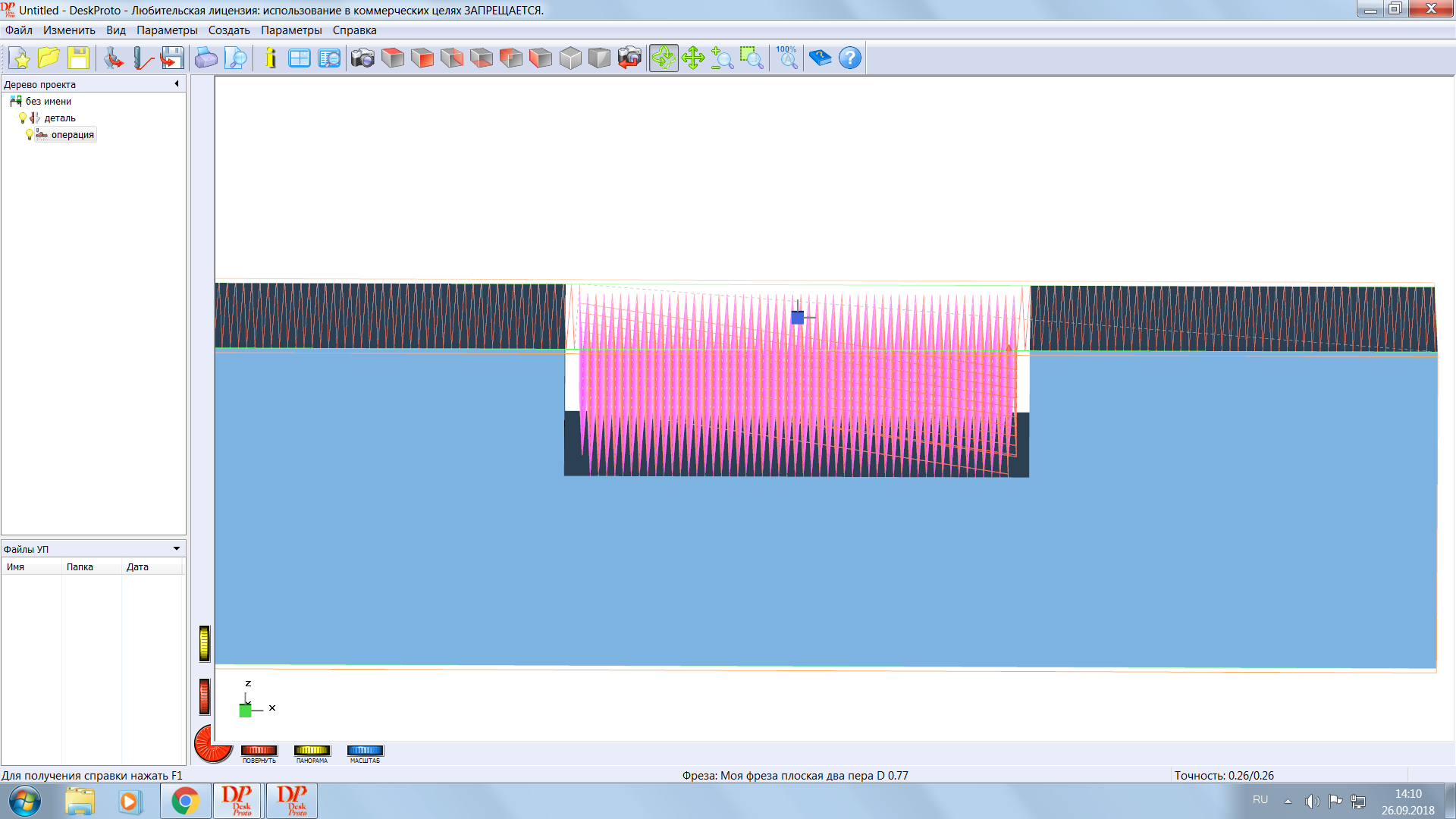Activate the zoom window selection tool

point(752,58)
